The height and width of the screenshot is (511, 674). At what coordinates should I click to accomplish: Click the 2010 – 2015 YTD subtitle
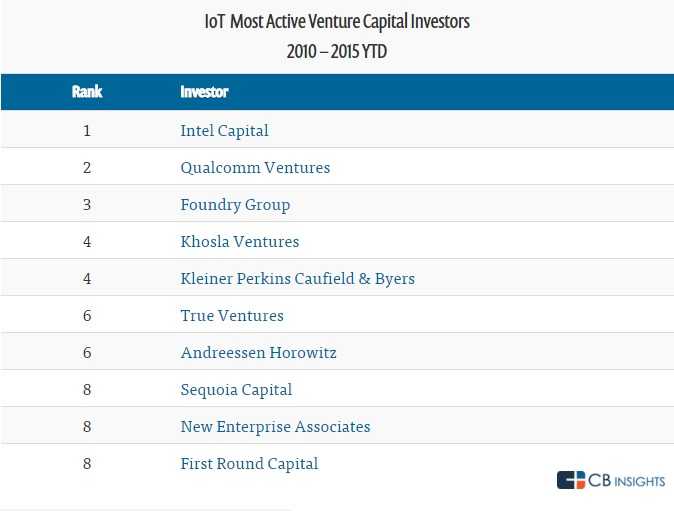click(x=336, y=52)
